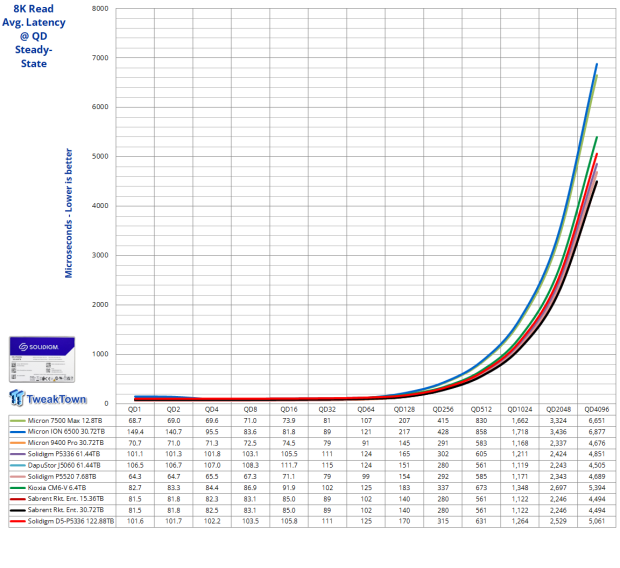Click the QD1 column header
Screen dimensions: 620x568
[x=134, y=409]
